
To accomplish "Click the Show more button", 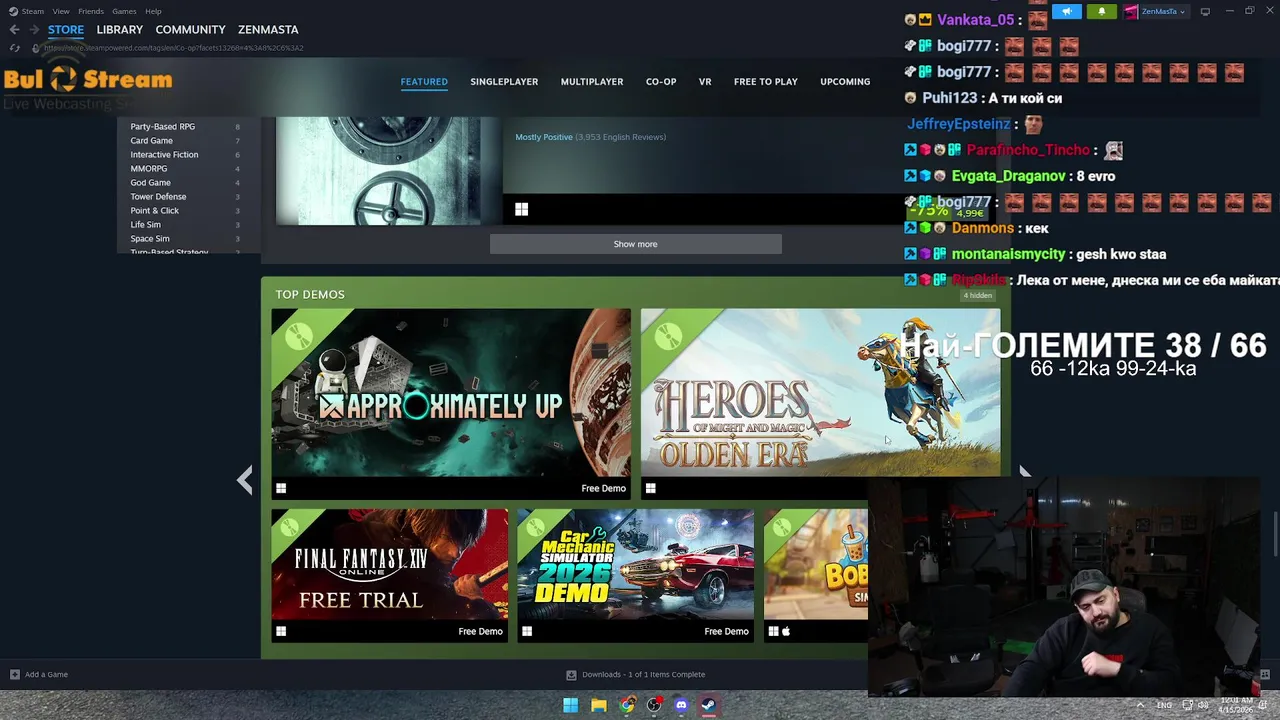I will (x=636, y=244).
